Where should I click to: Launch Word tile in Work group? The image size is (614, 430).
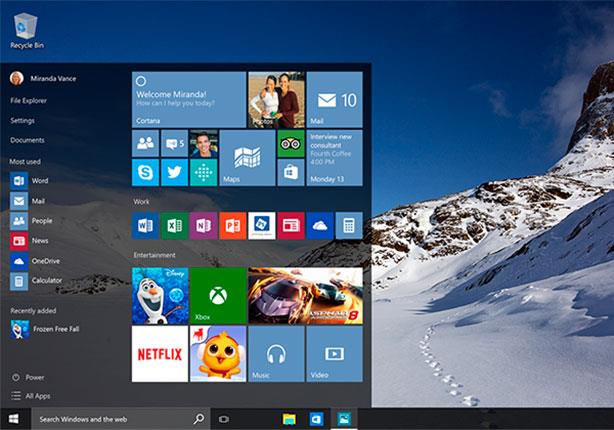click(x=145, y=226)
